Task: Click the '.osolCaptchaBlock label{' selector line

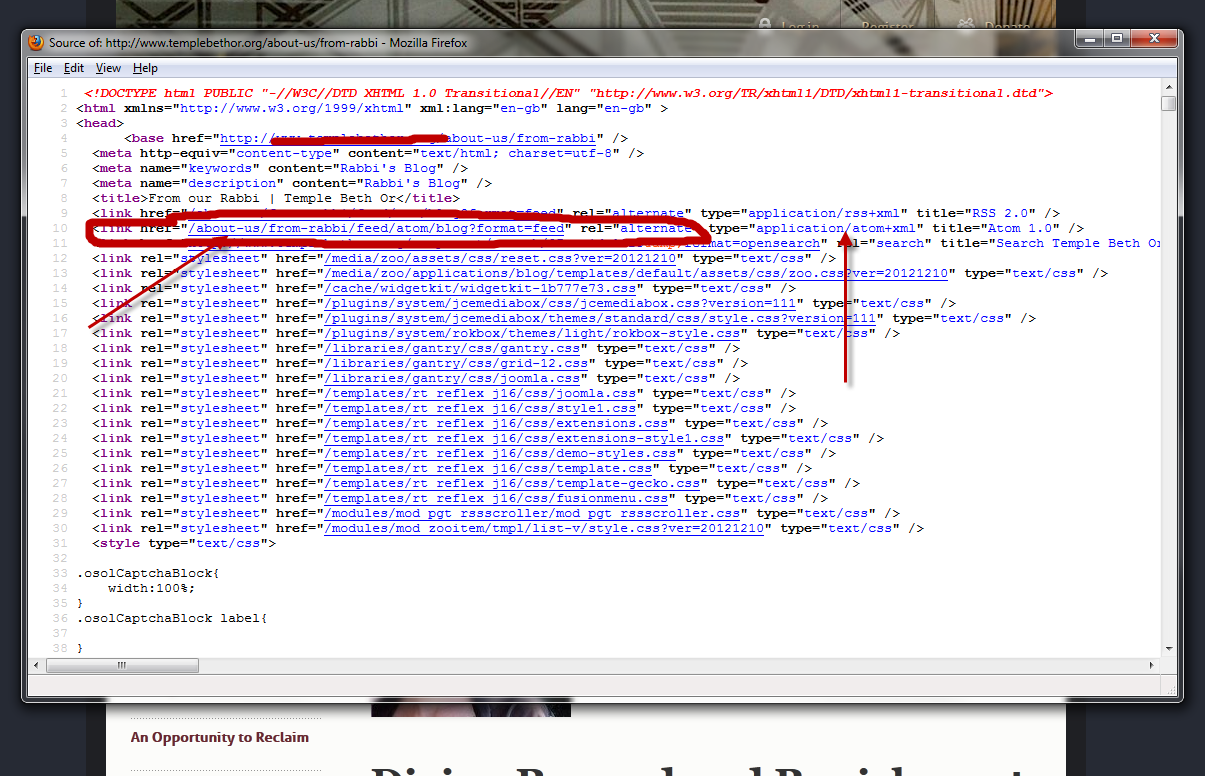Action: (172, 618)
